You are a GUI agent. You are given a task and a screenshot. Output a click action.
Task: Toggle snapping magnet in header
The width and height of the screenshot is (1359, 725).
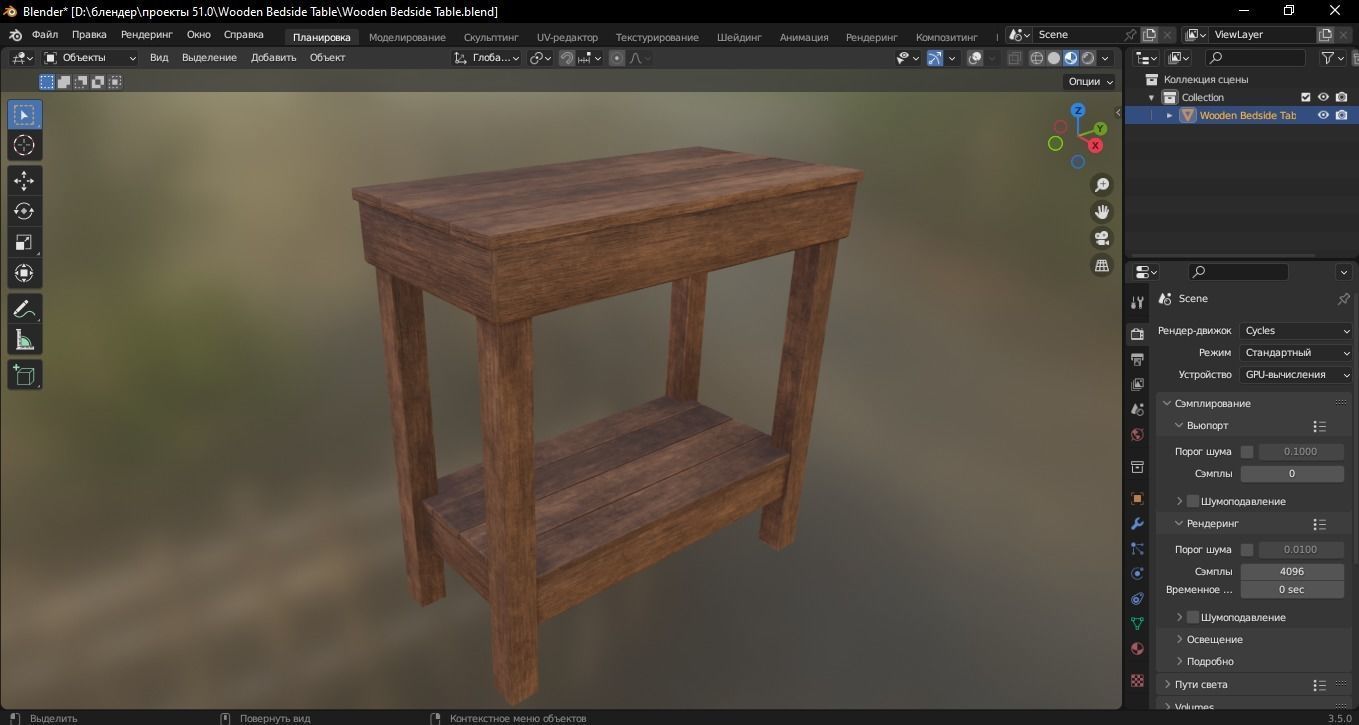coord(567,58)
